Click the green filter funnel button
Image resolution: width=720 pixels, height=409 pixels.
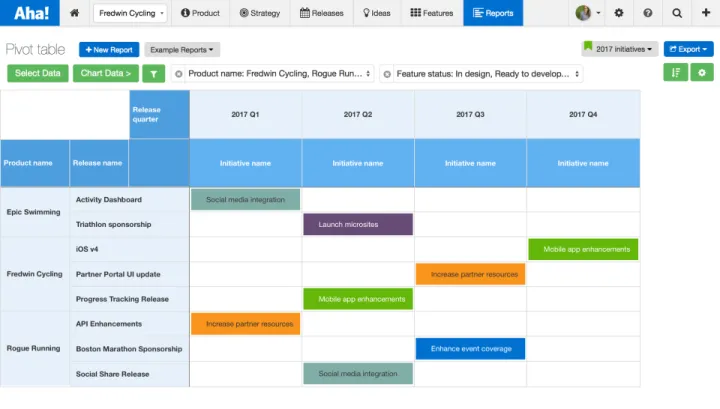[153, 73]
